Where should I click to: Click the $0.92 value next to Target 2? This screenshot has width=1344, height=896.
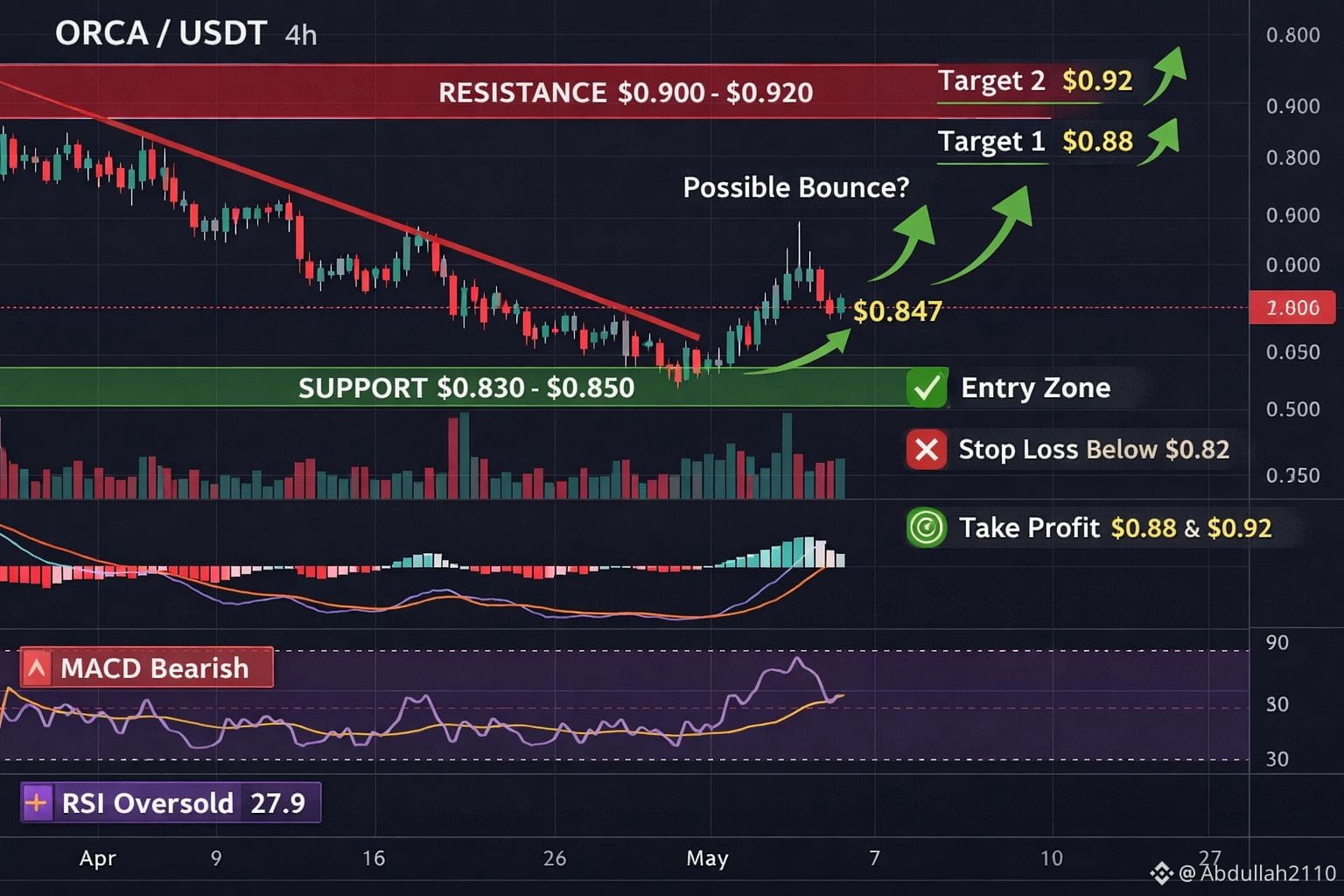pos(1097,80)
